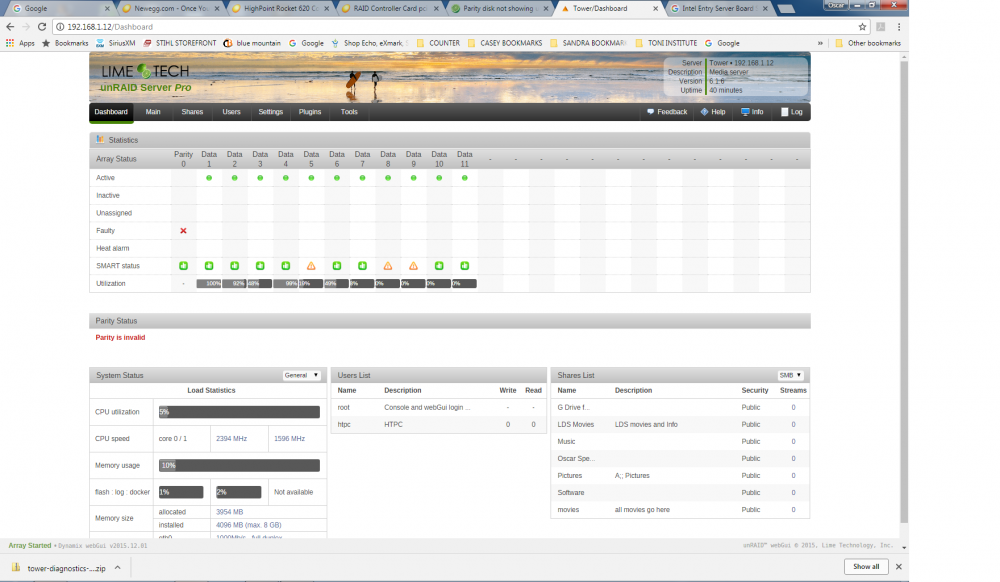Open the Help toggle in the nav bar
The width and height of the screenshot is (1000, 582).
pos(713,112)
